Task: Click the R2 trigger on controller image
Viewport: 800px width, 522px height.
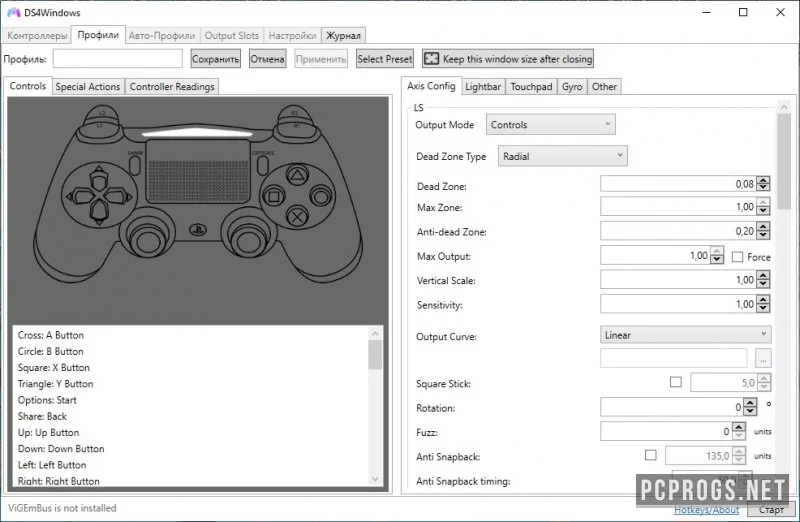Action: pos(295,113)
